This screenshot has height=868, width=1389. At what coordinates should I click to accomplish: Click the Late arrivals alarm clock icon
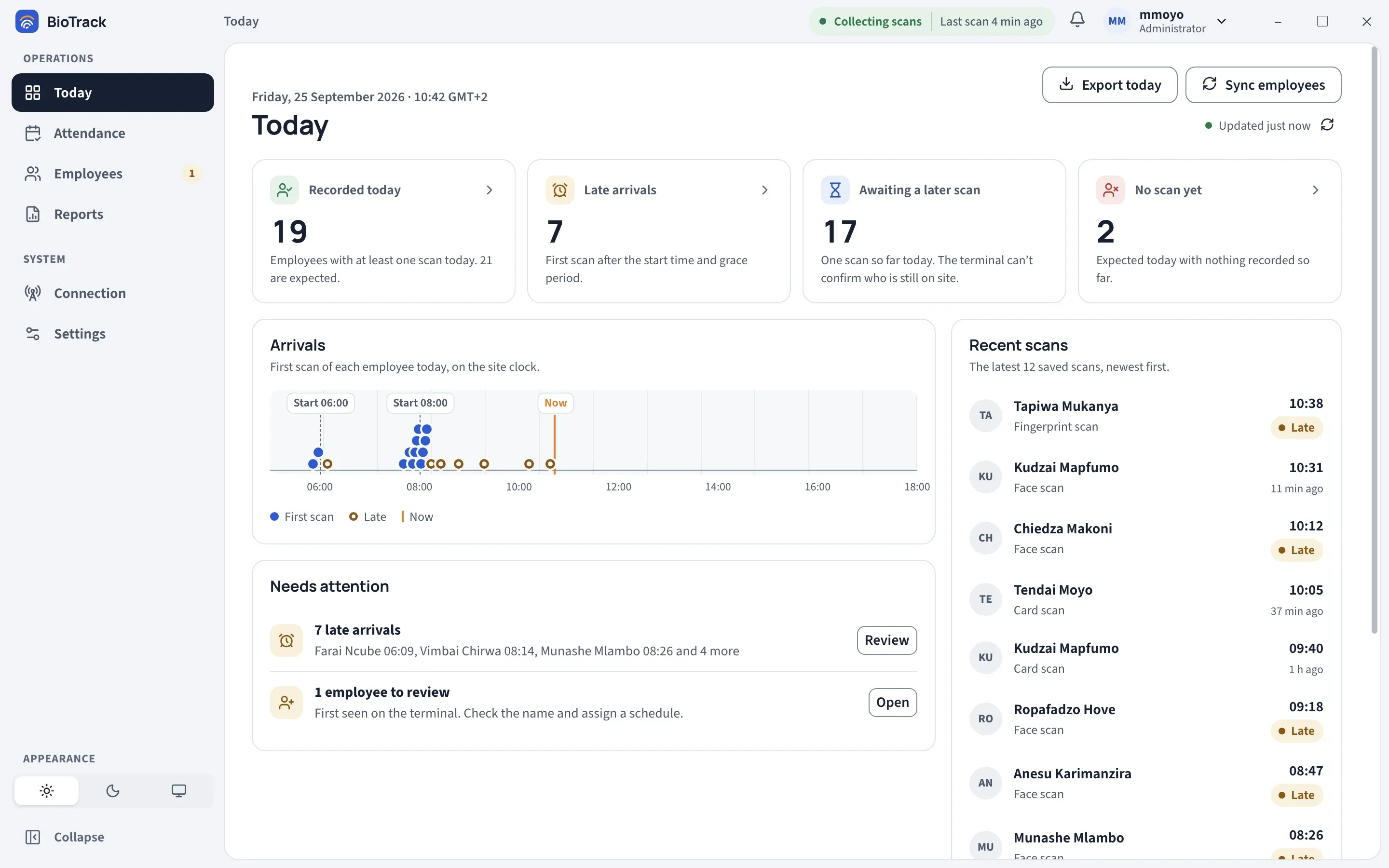559,190
